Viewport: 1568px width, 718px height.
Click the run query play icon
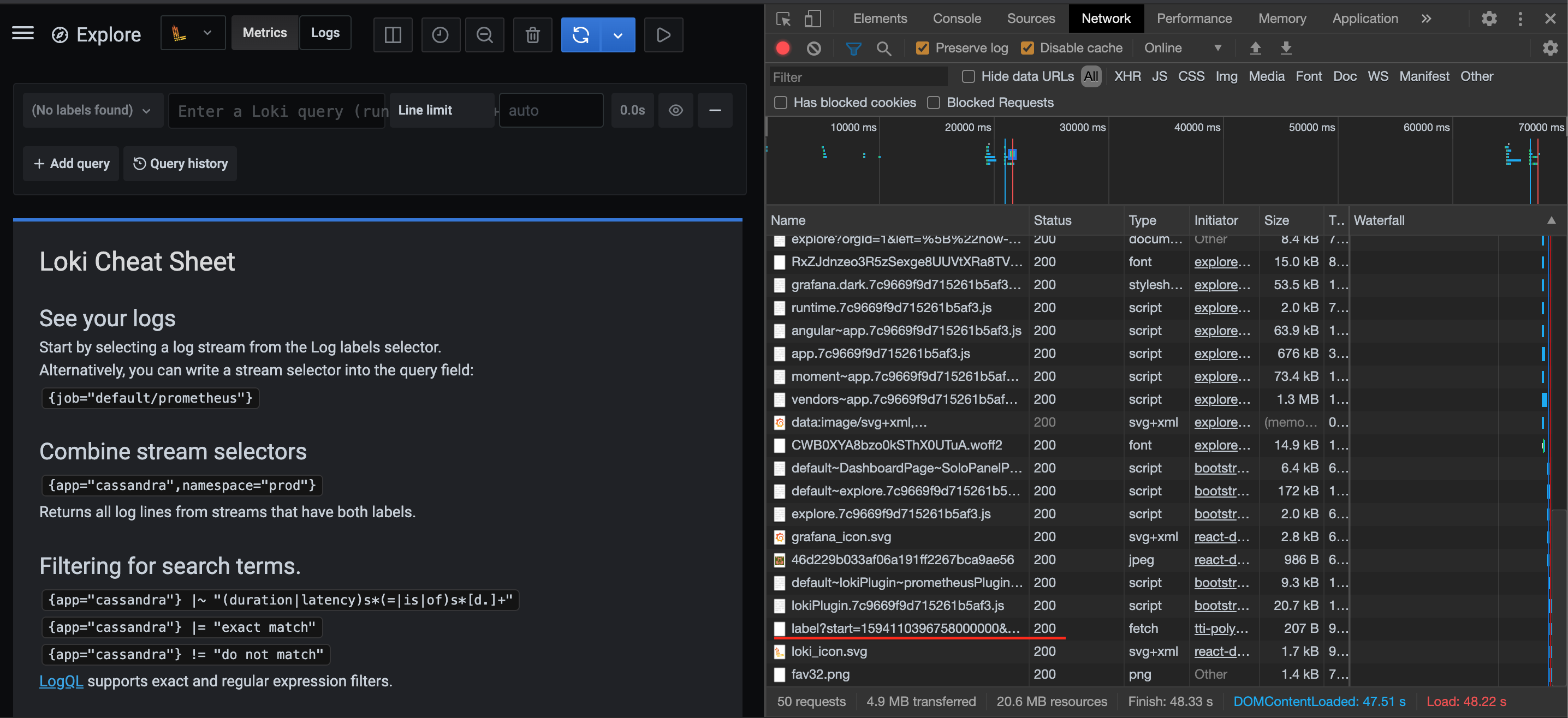pyautogui.click(x=663, y=35)
